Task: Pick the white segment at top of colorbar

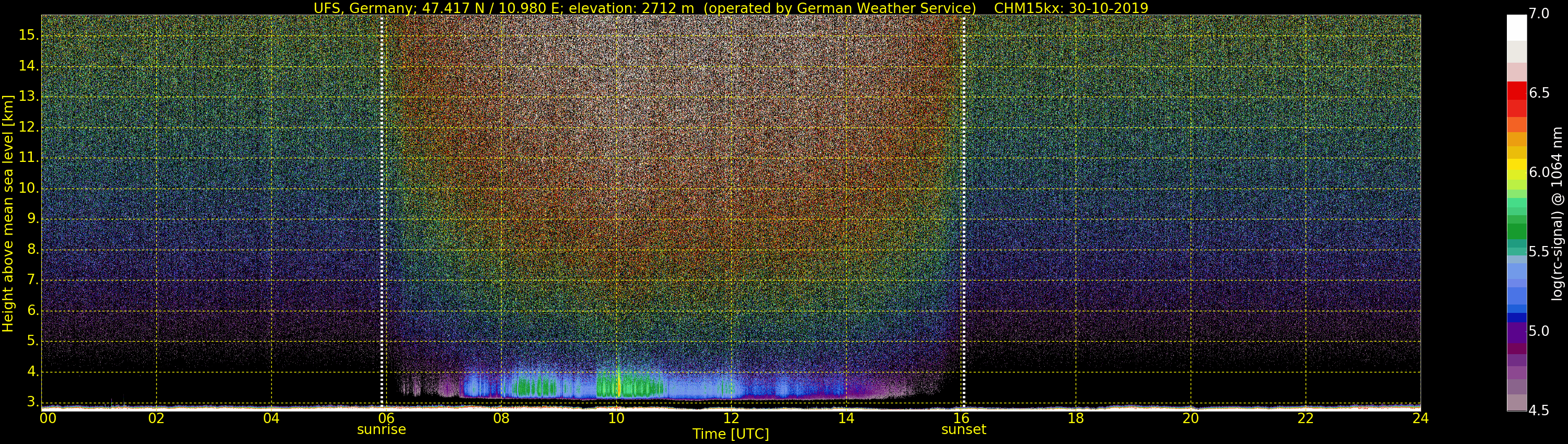Action: [1517, 27]
